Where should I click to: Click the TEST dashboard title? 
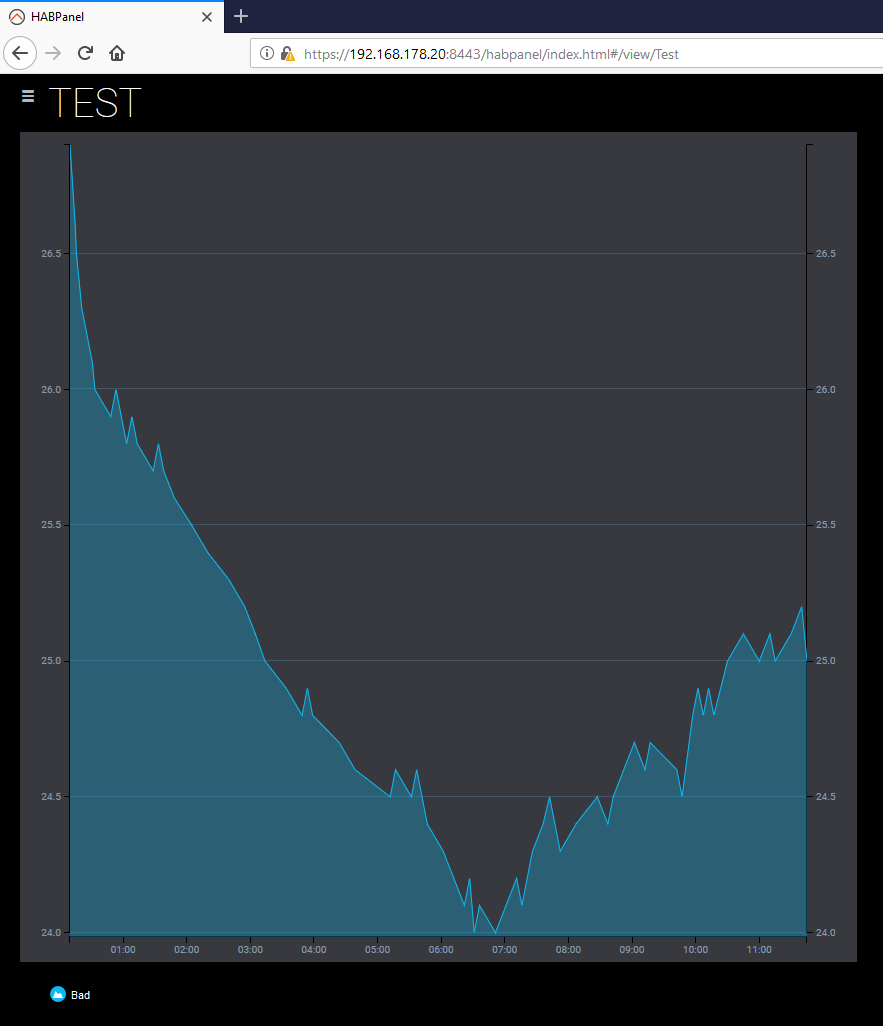click(x=95, y=103)
